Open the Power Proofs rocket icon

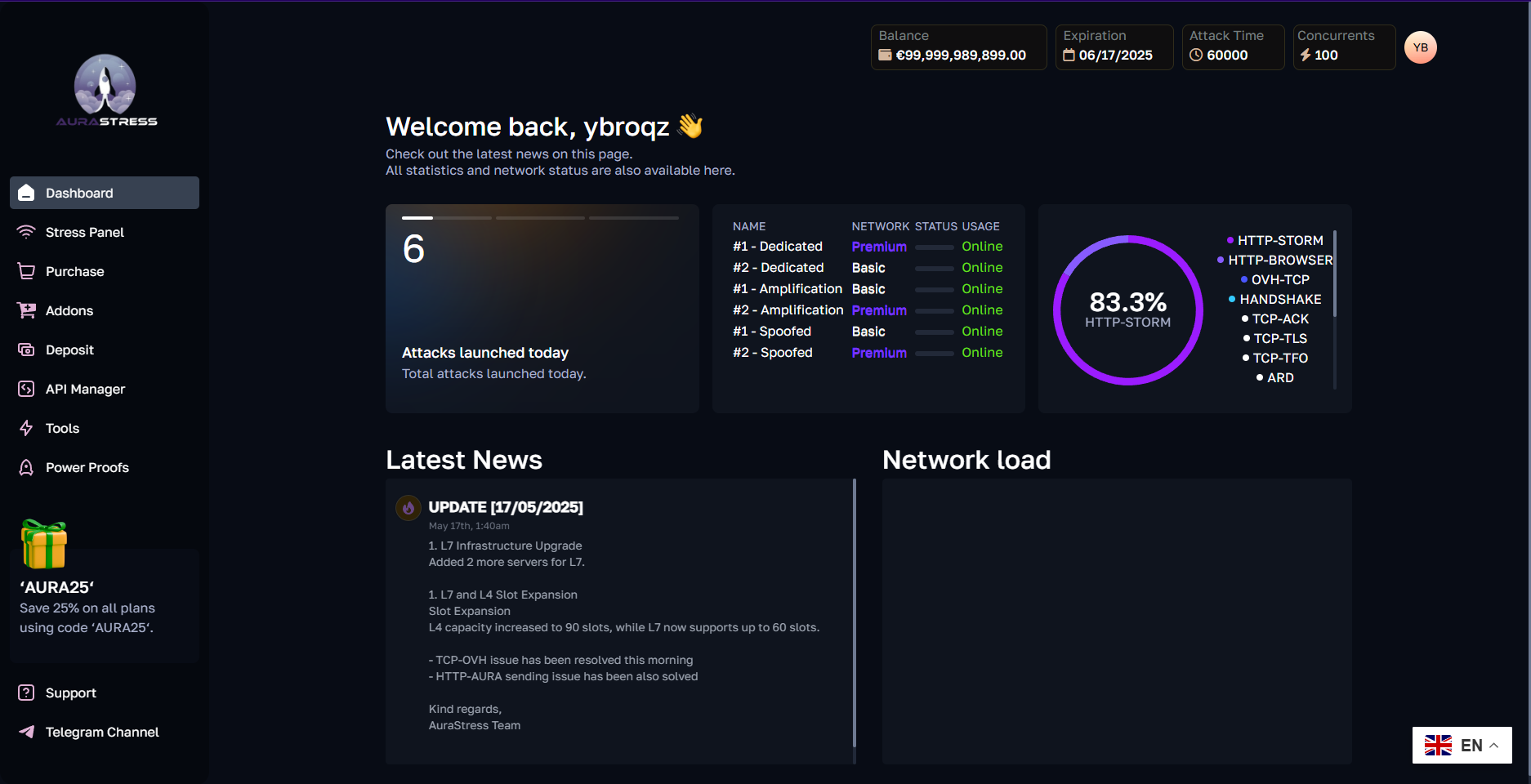point(26,467)
